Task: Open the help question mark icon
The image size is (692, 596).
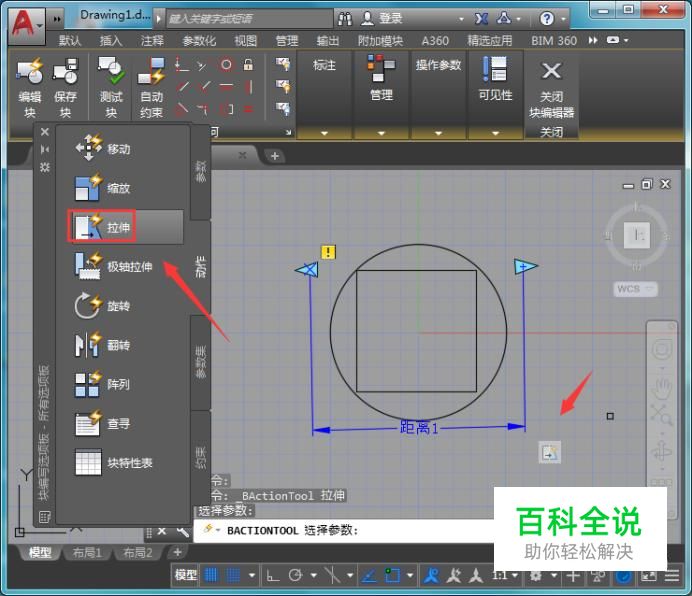Action: pos(547,19)
